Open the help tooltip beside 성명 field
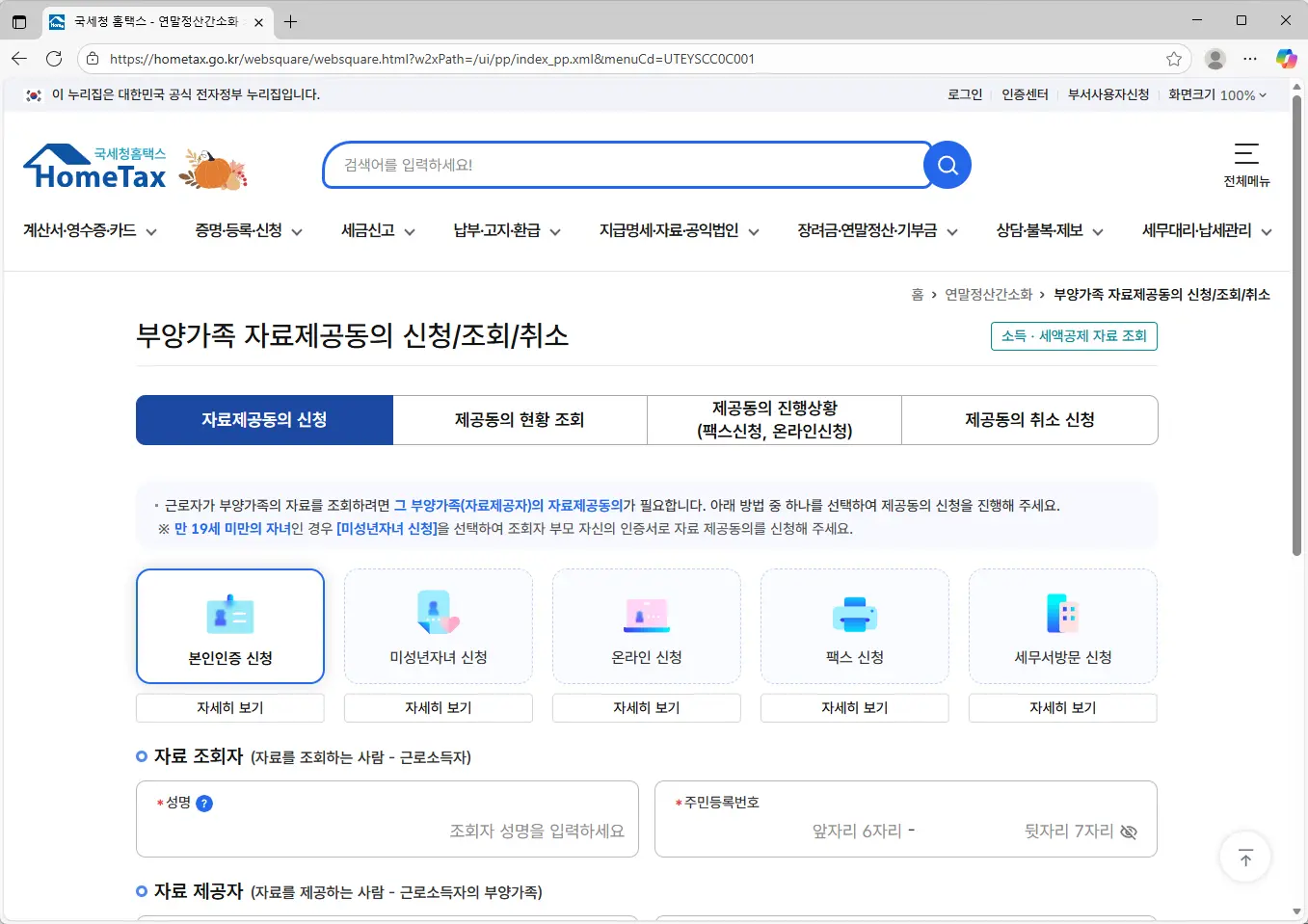The height and width of the screenshot is (924, 1308). click(203, 801)
